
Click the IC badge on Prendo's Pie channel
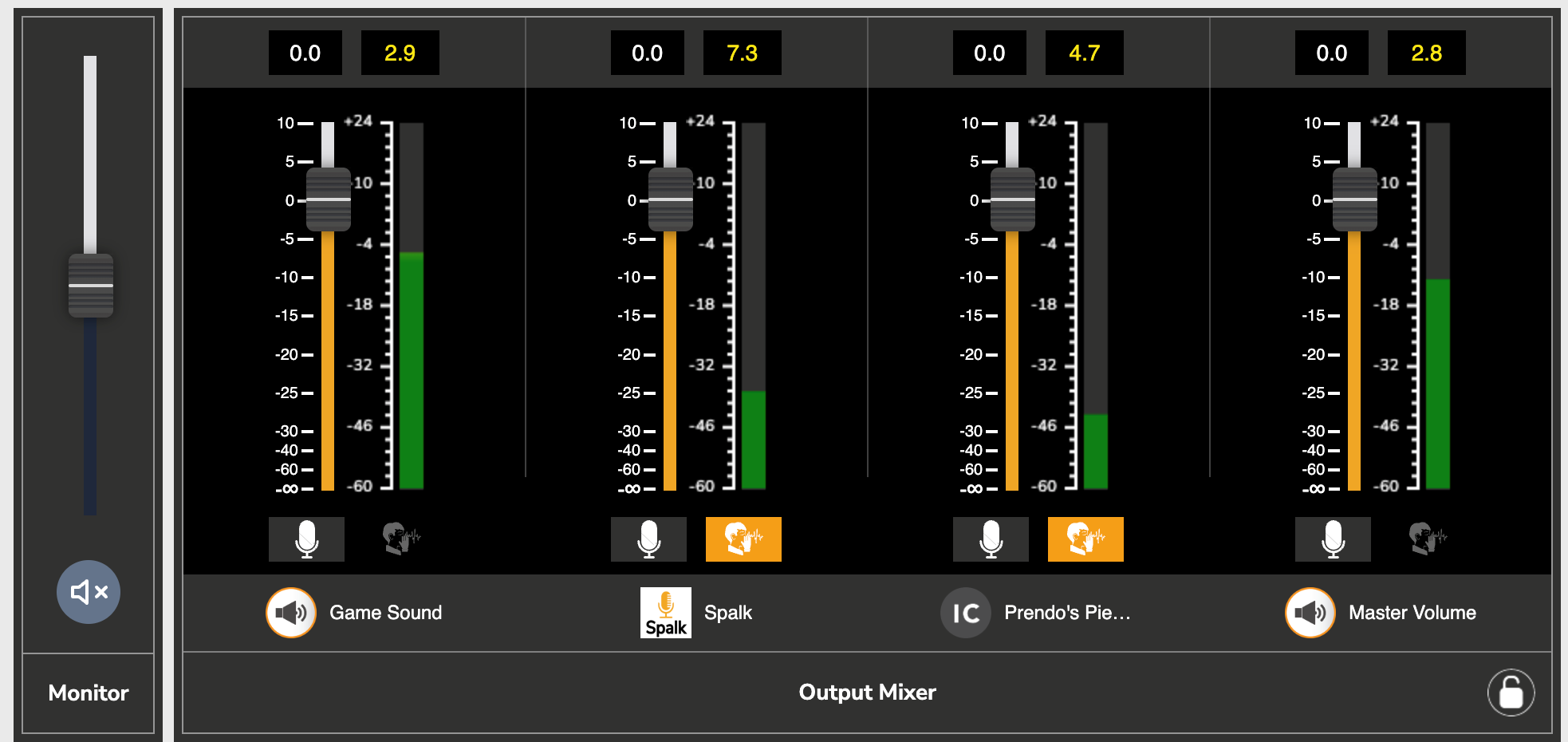pyautogui.click(x=965, y=613)
